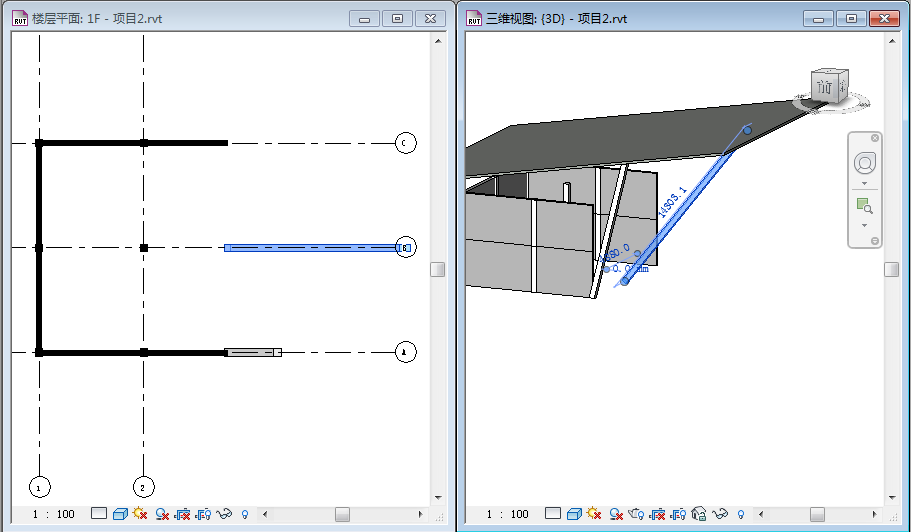911x532 pixels.
Task: Toggle Crop View in 3D view
Action: [657, 513]
